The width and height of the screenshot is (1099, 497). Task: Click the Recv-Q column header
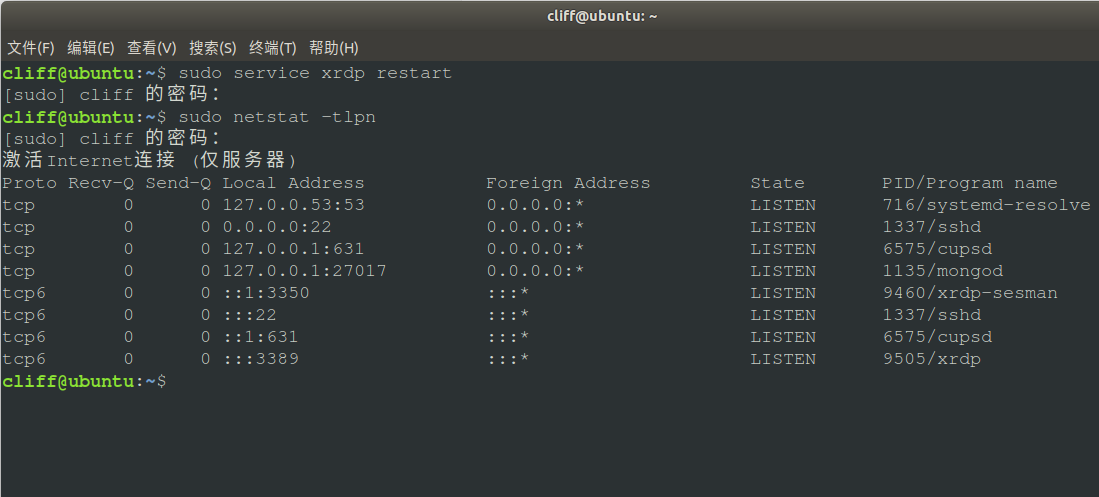click(101, 183)
